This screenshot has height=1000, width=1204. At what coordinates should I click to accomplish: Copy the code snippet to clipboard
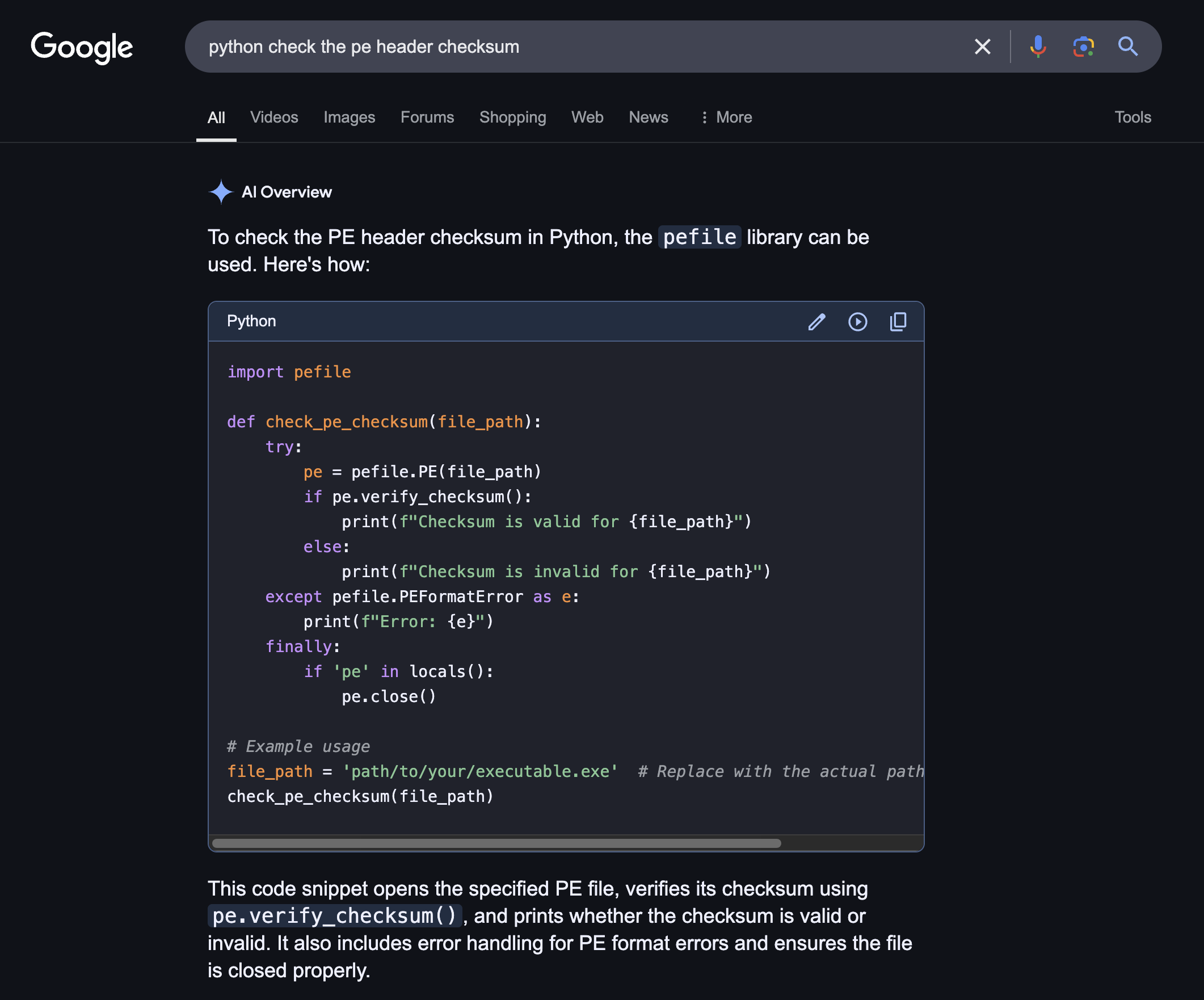coord(898,322)
